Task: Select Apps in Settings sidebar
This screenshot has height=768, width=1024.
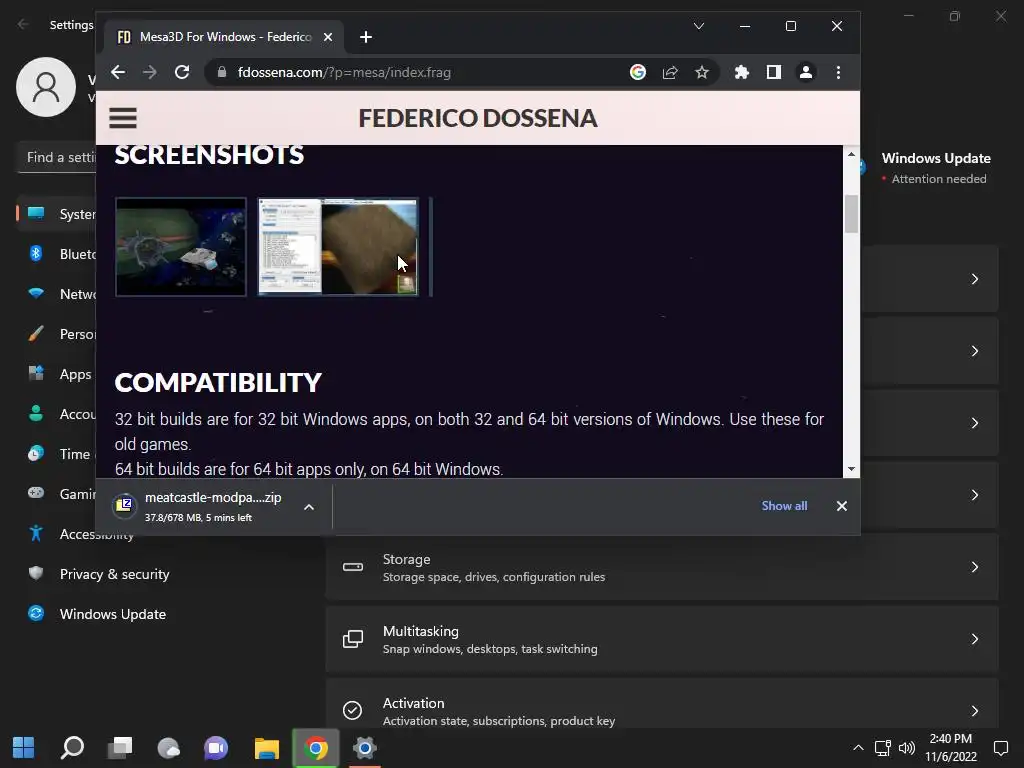Action: coord(57,374)
